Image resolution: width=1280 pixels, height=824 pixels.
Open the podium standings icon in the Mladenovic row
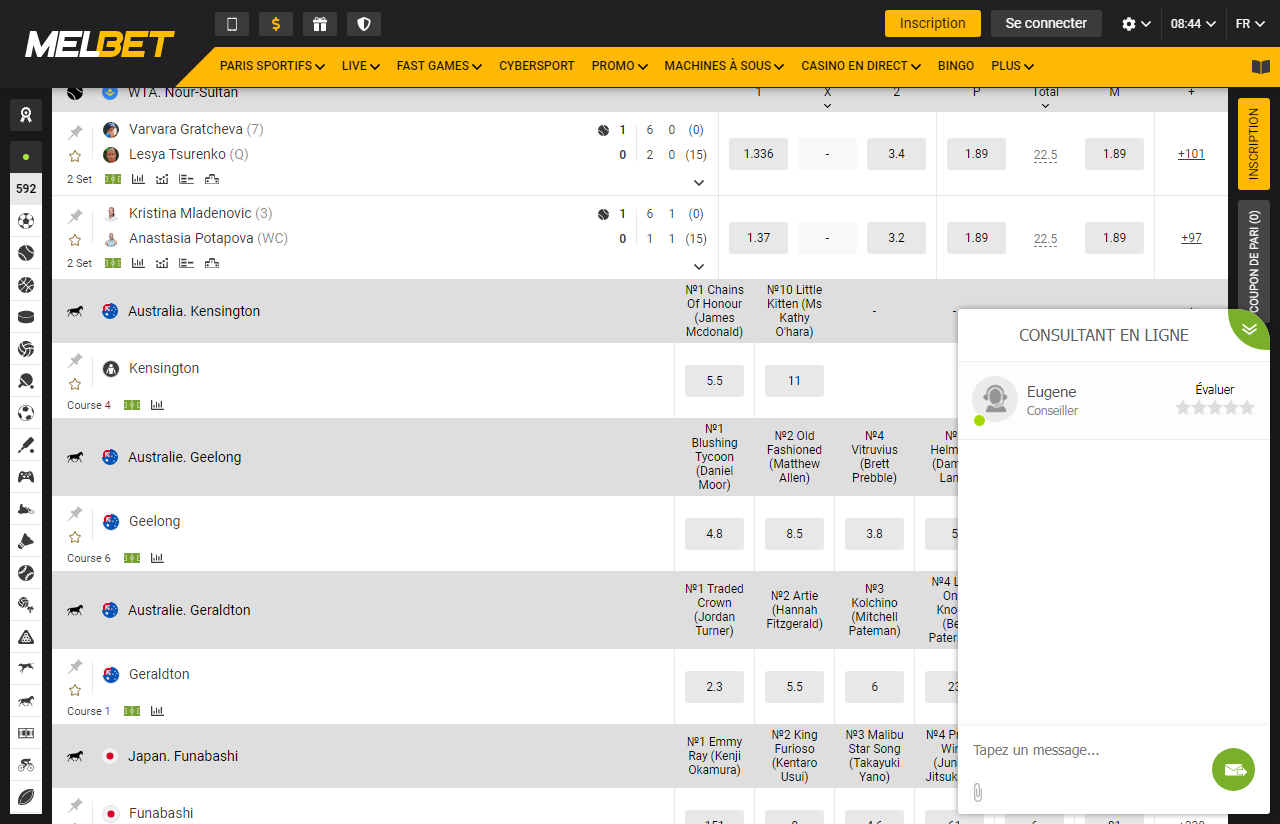tap(212, 263)
